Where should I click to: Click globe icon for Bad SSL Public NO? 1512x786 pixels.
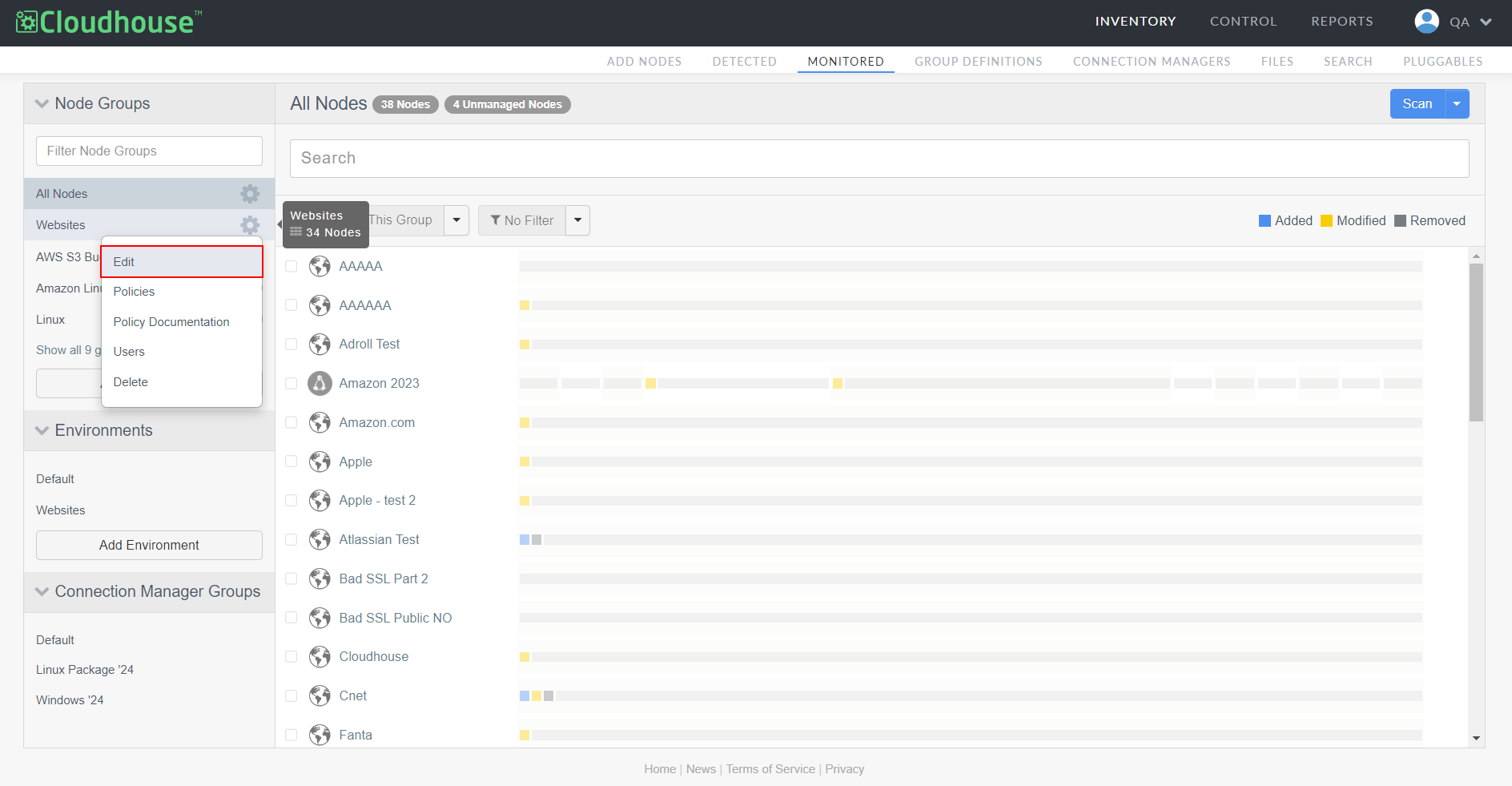(x=320, y=618)
